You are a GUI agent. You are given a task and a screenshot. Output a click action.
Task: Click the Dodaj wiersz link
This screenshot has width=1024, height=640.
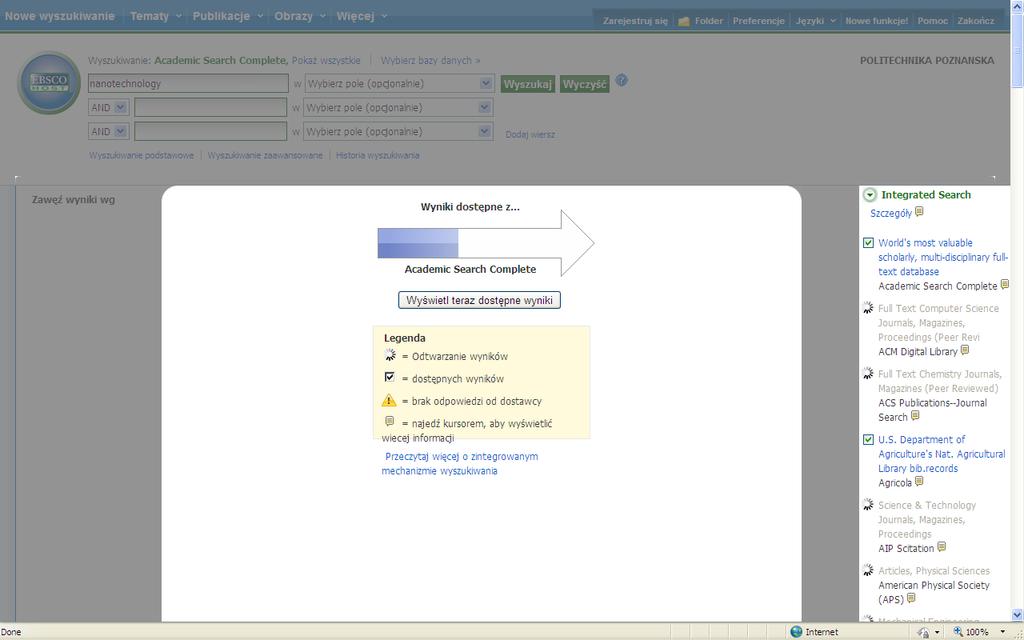pyautogui.click(x=530, y=135)
